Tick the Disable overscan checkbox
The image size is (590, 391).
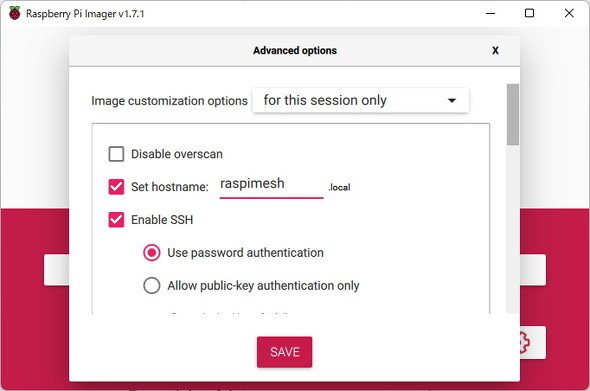tap(116, 154)
